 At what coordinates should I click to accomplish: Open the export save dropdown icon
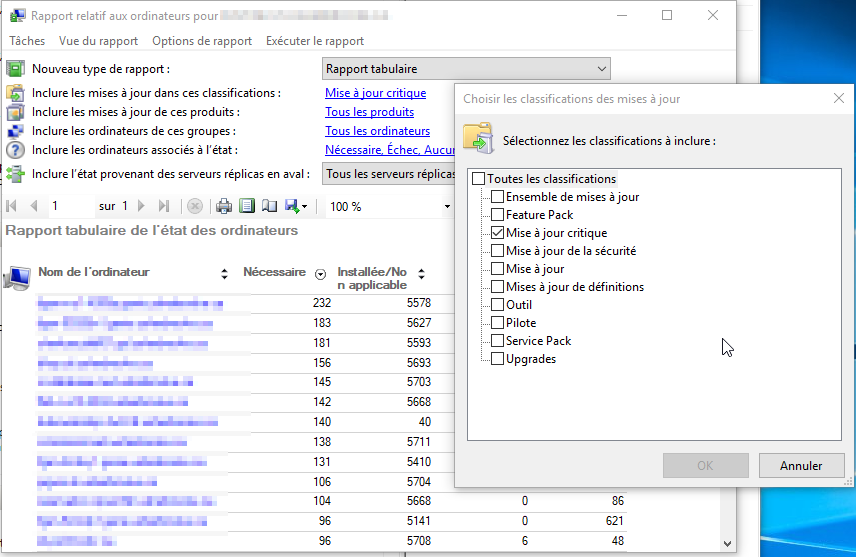coord(296,206)
